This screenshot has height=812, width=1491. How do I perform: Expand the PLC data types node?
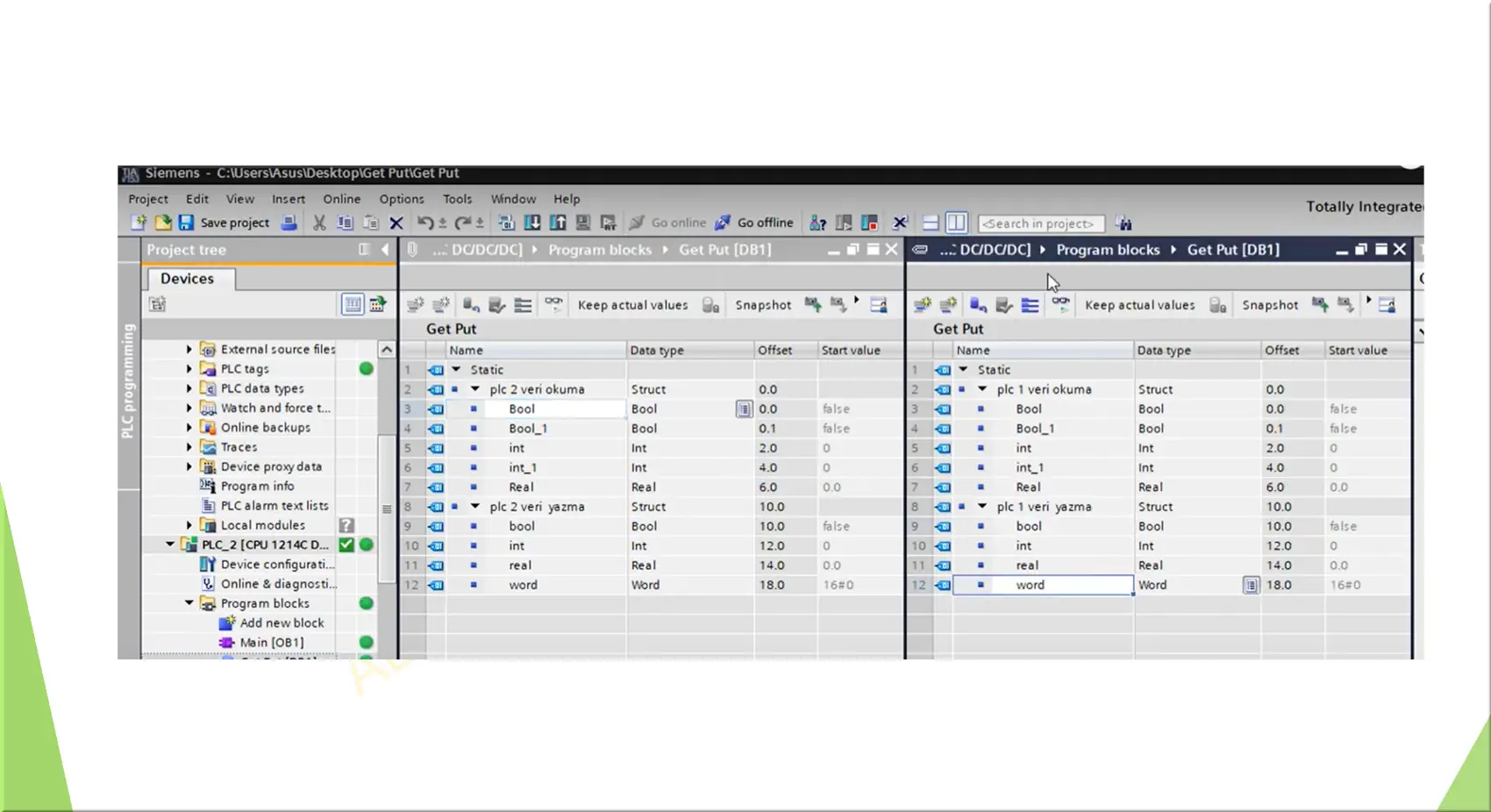click(x=189, y=388)
